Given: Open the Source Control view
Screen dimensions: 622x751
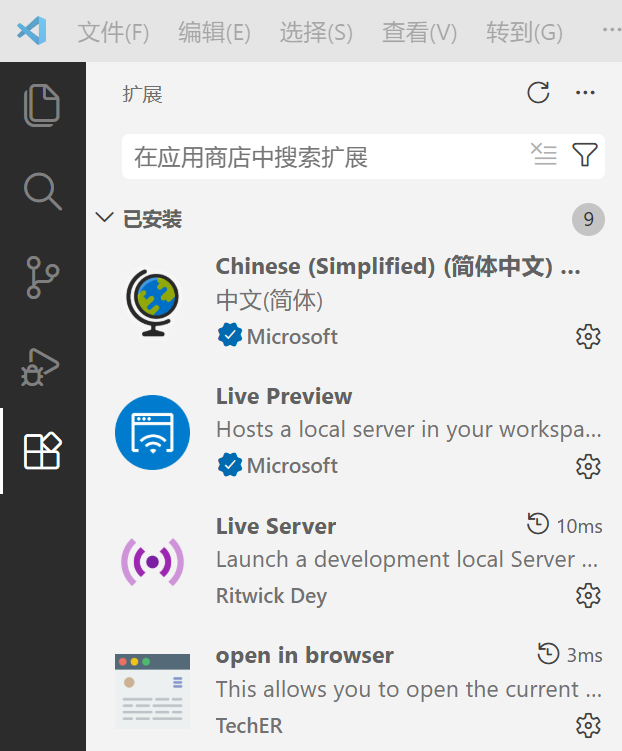Looking at the screenshot, I should tap(42, 277).
